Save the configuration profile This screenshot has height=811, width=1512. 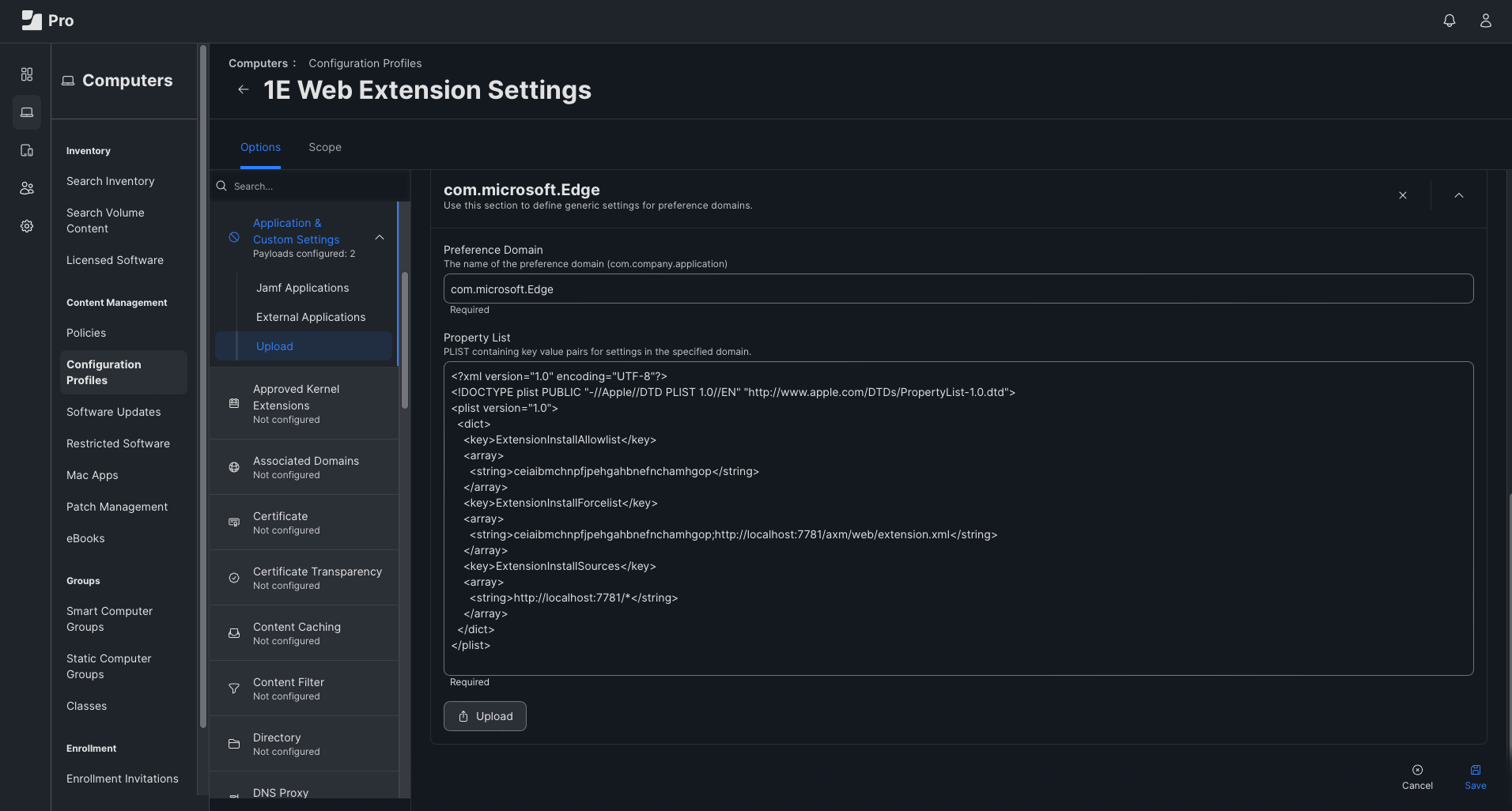click(x=1475, y=776)
